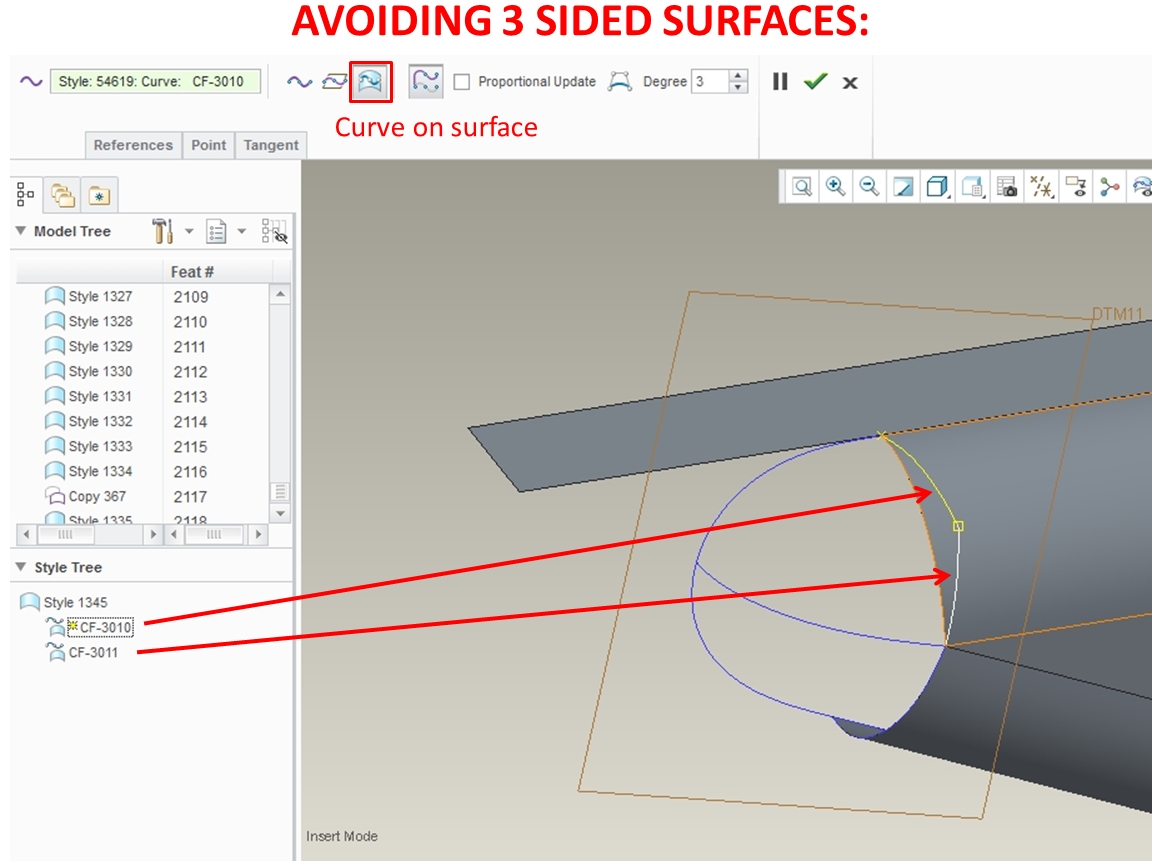Toggle the Spin Center icon

click(1109, 186)
